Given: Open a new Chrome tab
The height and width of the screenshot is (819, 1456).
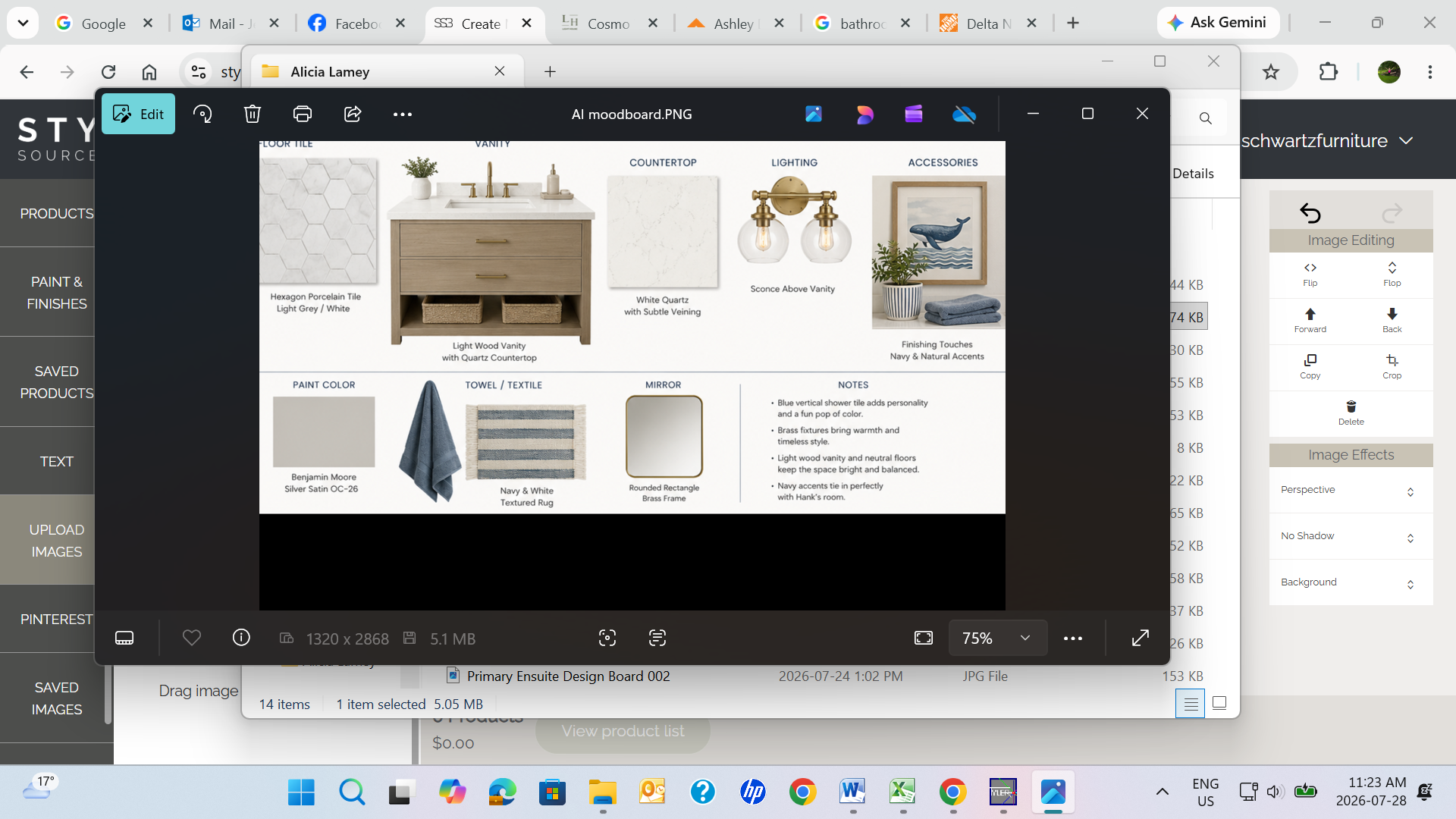Looking at the screenshot, I should coord(1073,24).
